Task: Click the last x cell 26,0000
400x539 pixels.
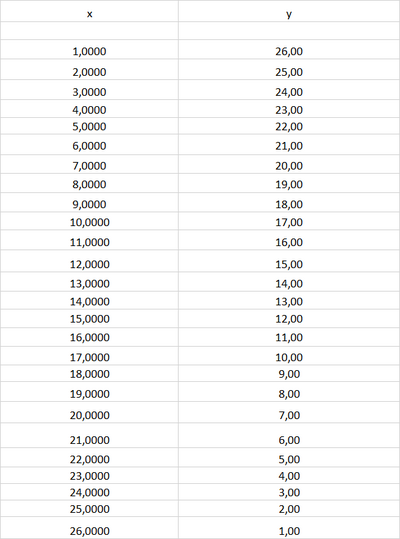Action: tap(89, 528)
